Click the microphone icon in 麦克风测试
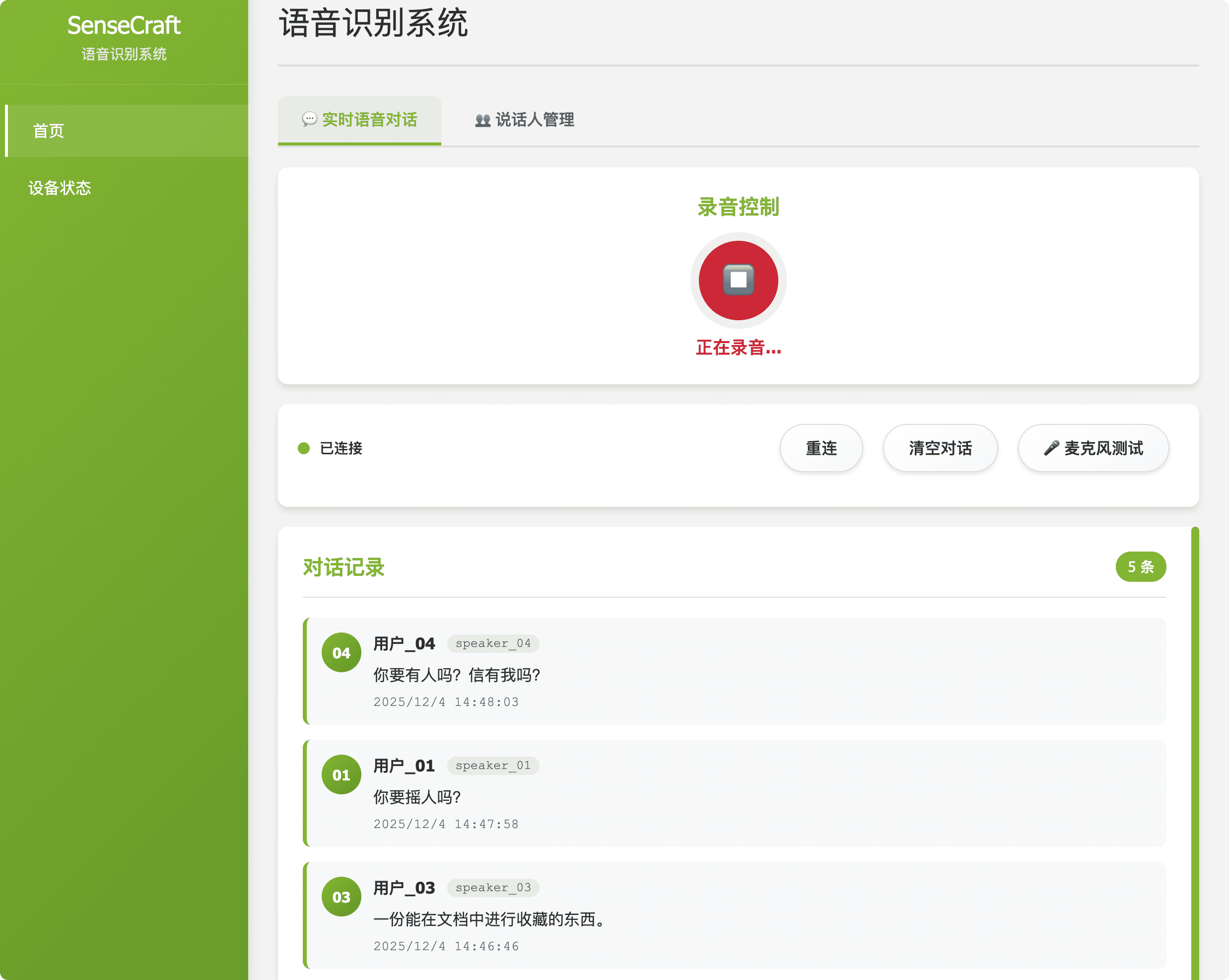The image size is (1229, 980). [1051, 448]
